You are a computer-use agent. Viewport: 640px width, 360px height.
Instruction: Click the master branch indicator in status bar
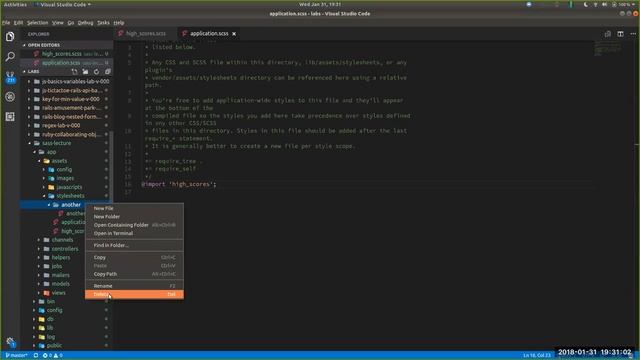coord(16,356)
